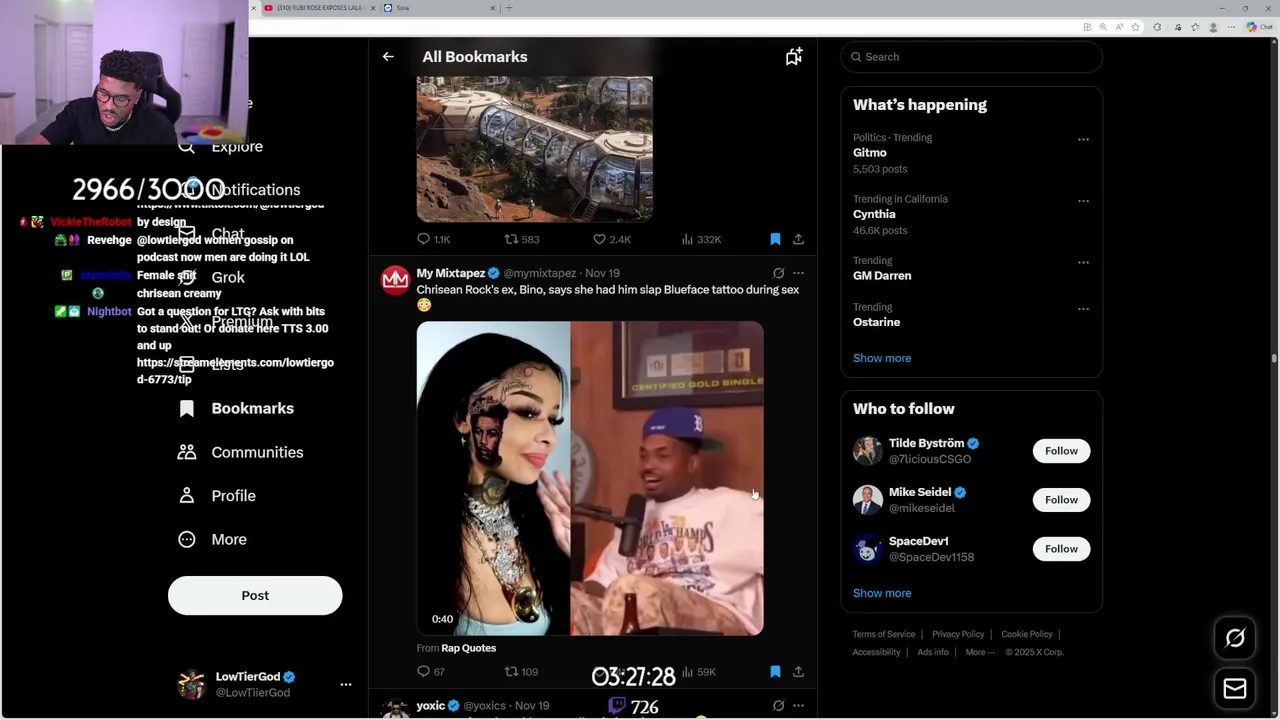The width and height of the screenshot is (1280, 720).
Task: Show more under Who to follow
Action: tap(882, 593)
